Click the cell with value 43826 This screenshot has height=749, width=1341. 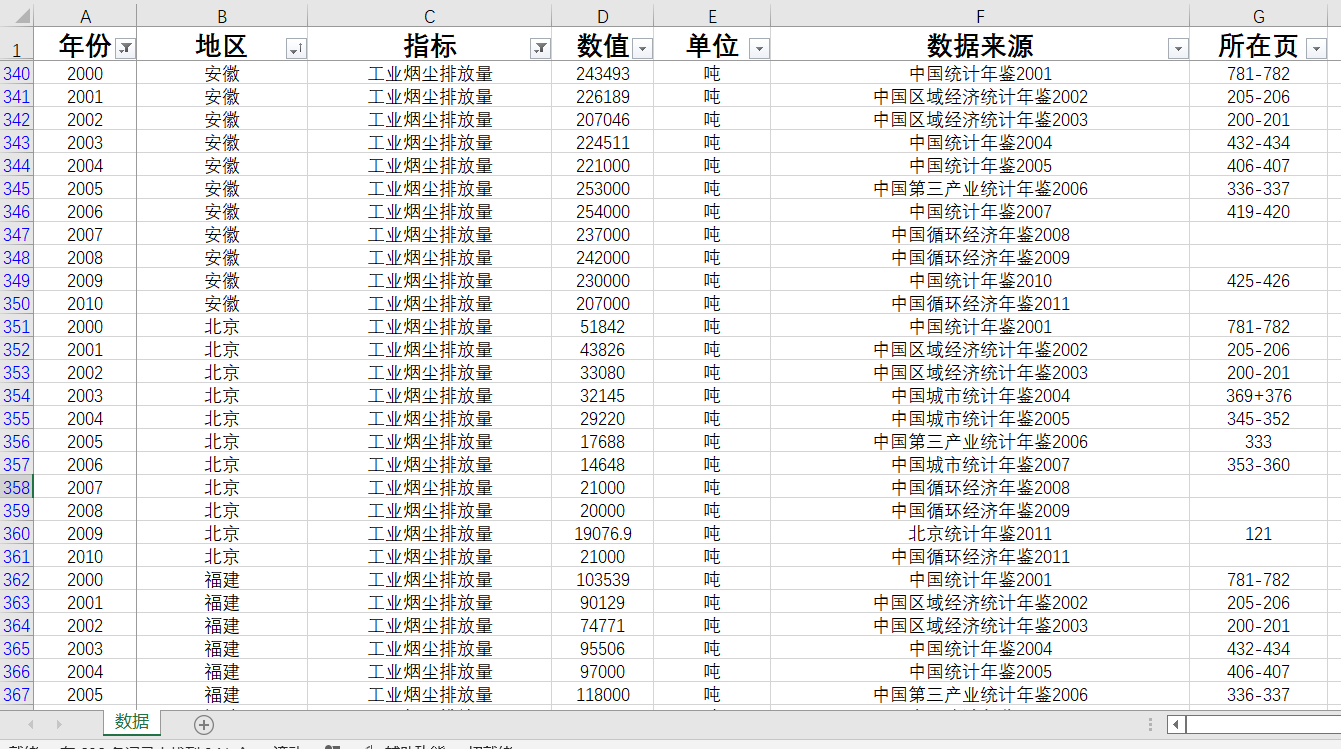tap(603, 350)
